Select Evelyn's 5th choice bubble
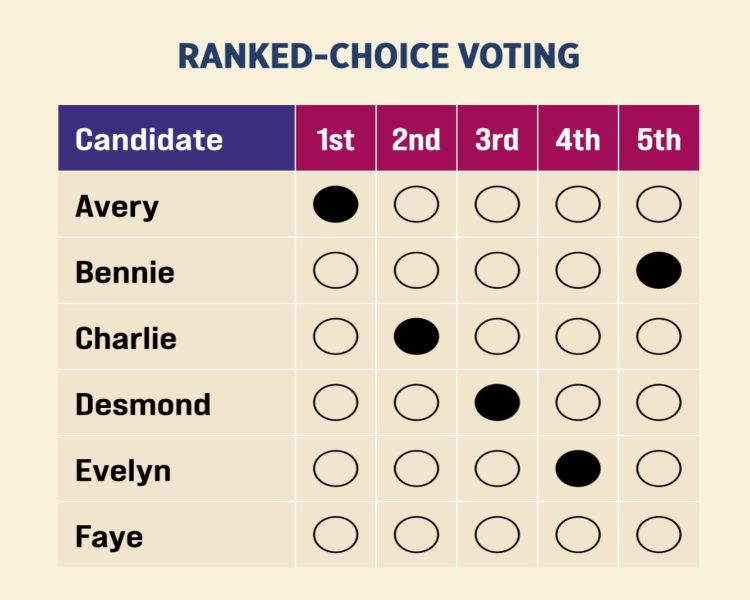The image size is (750, 600). click(x=659, y=469)
